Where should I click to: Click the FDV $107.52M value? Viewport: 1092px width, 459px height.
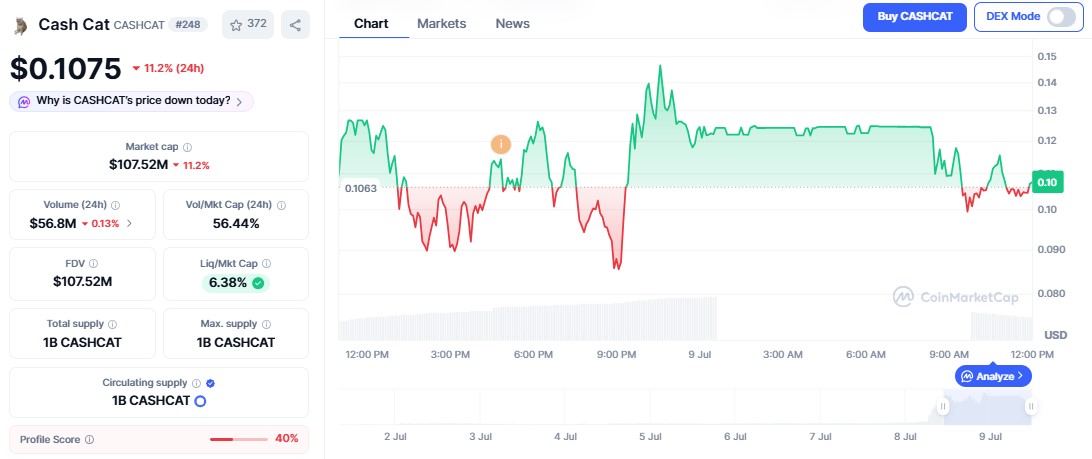click(82, 282)
